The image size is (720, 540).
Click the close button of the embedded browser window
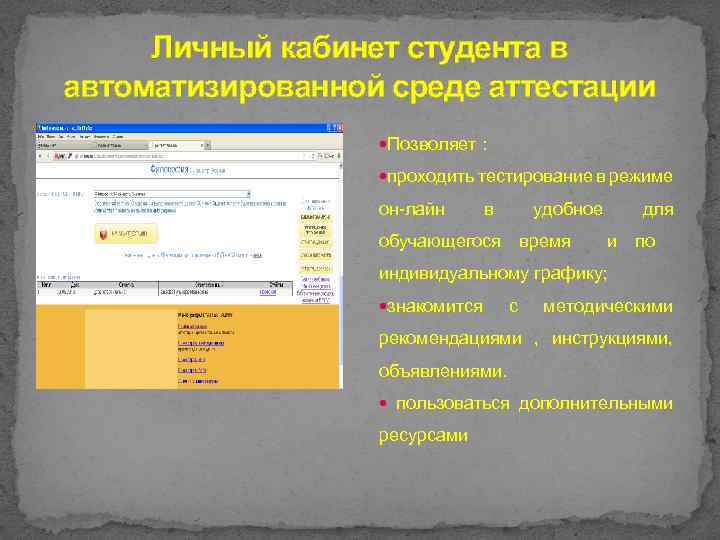point(339,128)
